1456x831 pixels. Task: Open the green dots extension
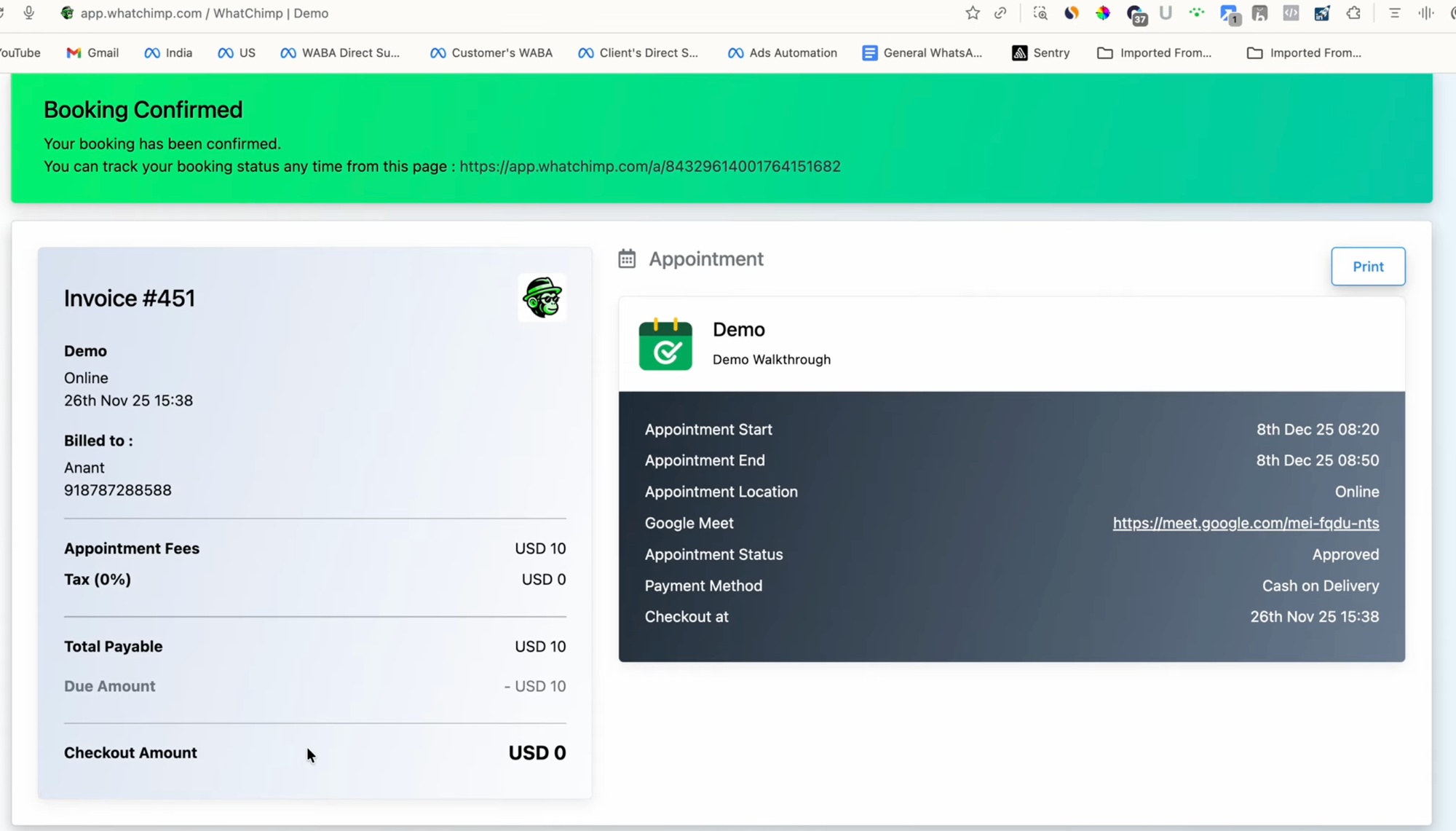tap(1196, 13)
